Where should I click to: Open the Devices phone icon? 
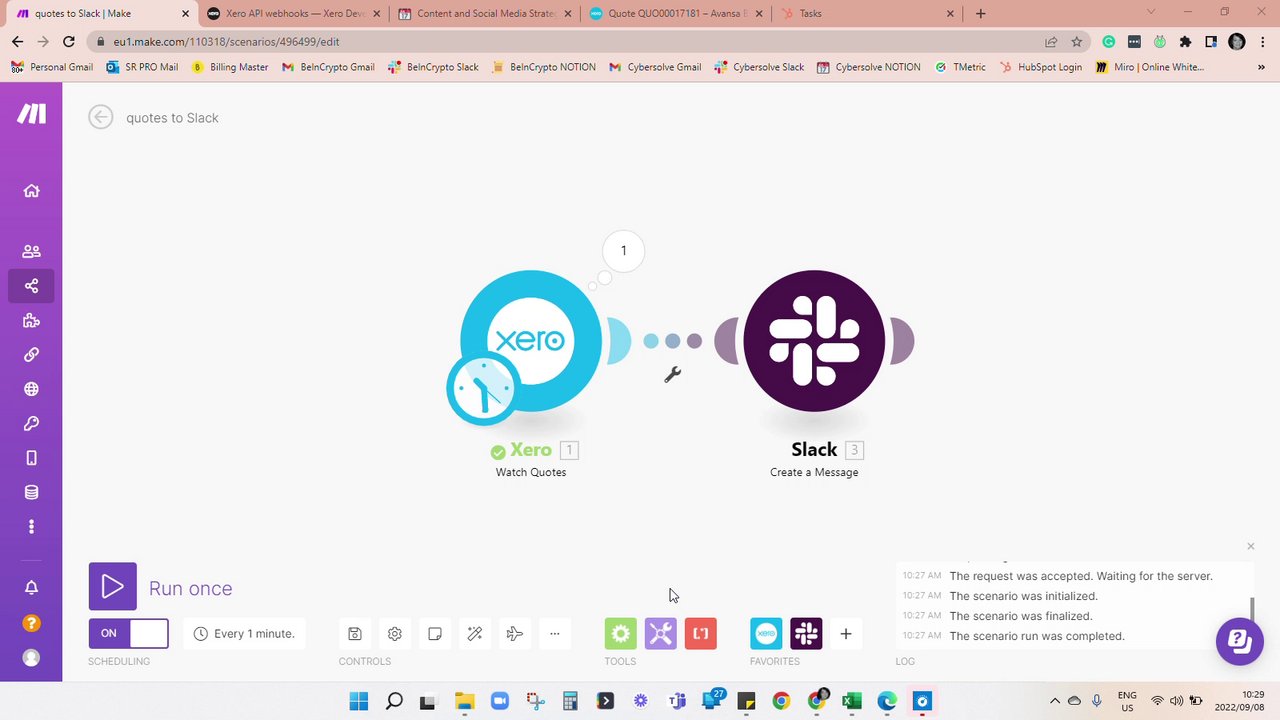(x=31, y=458)
